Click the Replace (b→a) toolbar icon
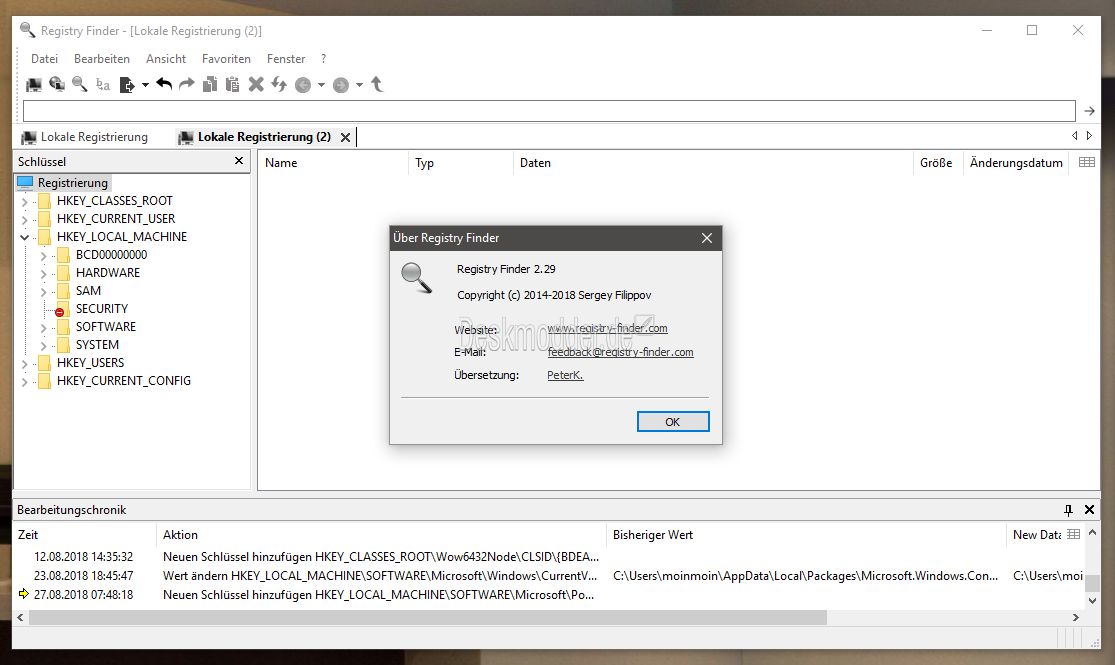The height and width of the screenshot is (665, 1115). [x=103, y=85]
